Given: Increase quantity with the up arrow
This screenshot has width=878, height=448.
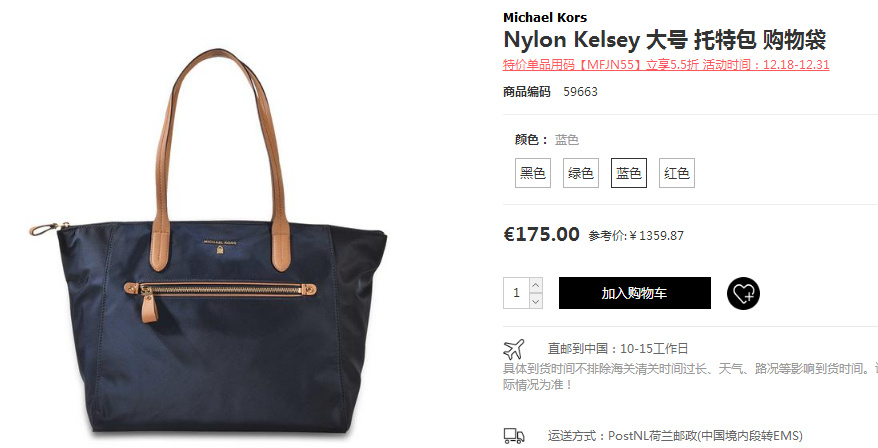Looking at the screenshot, I should (536, 285).
